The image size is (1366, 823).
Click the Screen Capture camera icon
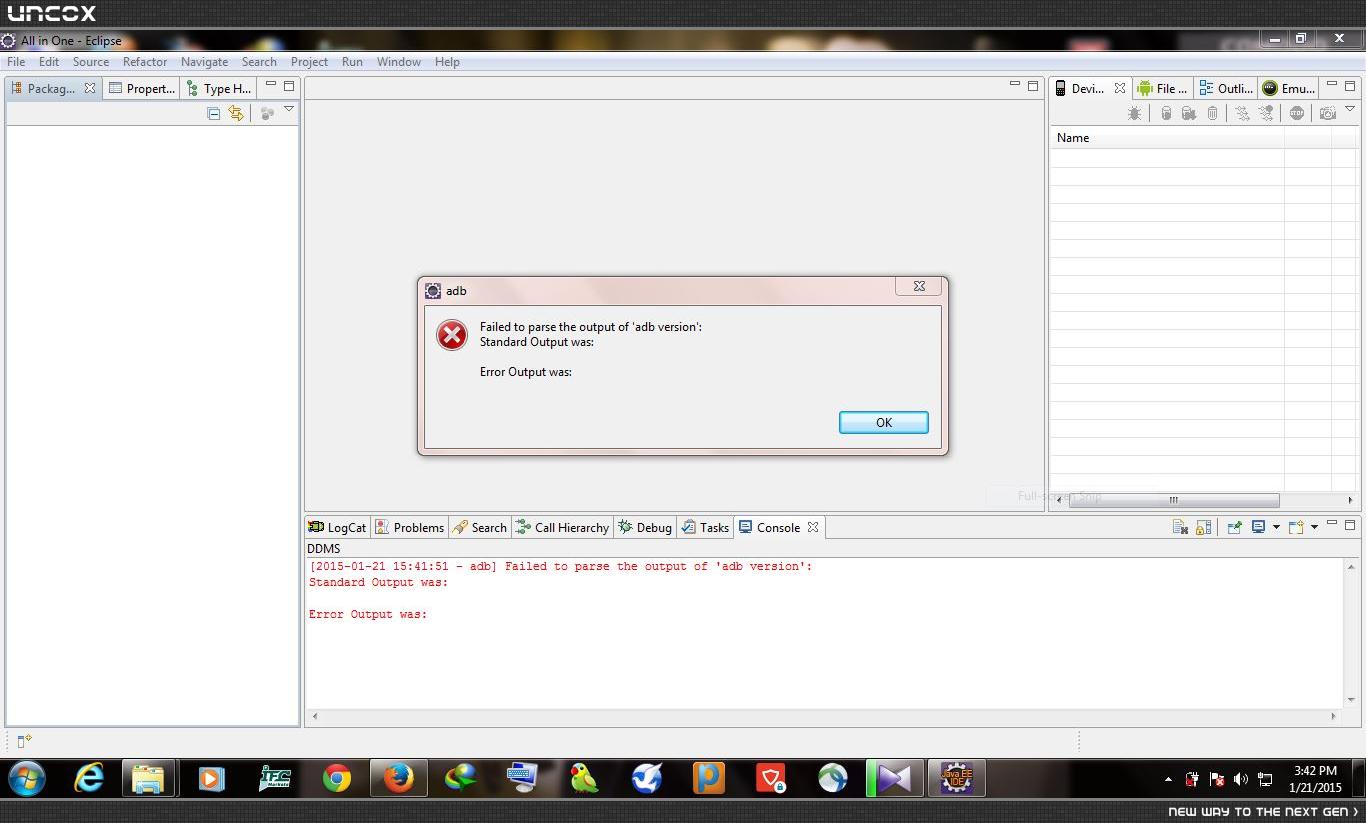click(1328, 114)
